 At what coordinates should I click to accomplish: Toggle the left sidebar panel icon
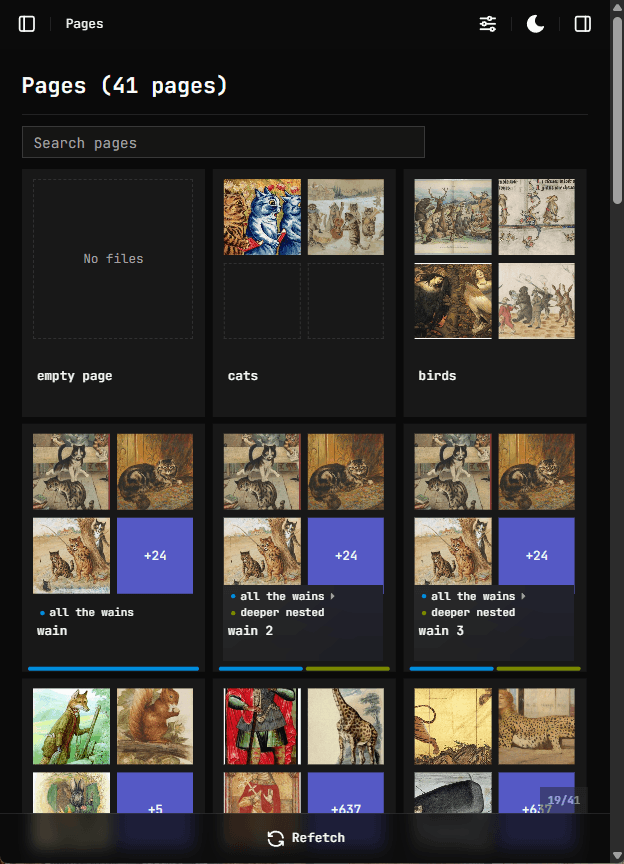click(x=27, y=24)
